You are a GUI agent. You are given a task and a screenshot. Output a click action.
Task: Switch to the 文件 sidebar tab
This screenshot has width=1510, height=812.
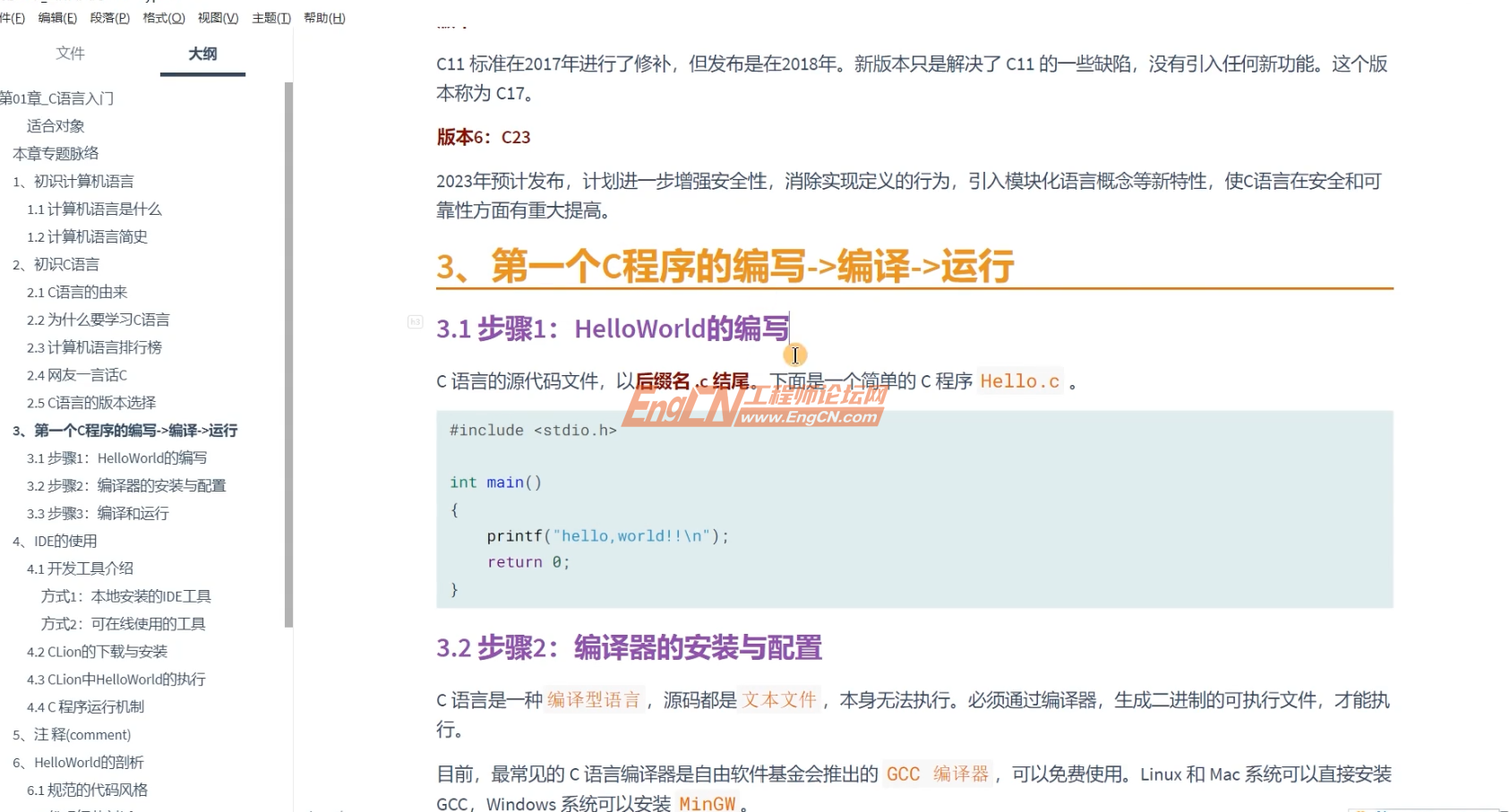point(70,54)
